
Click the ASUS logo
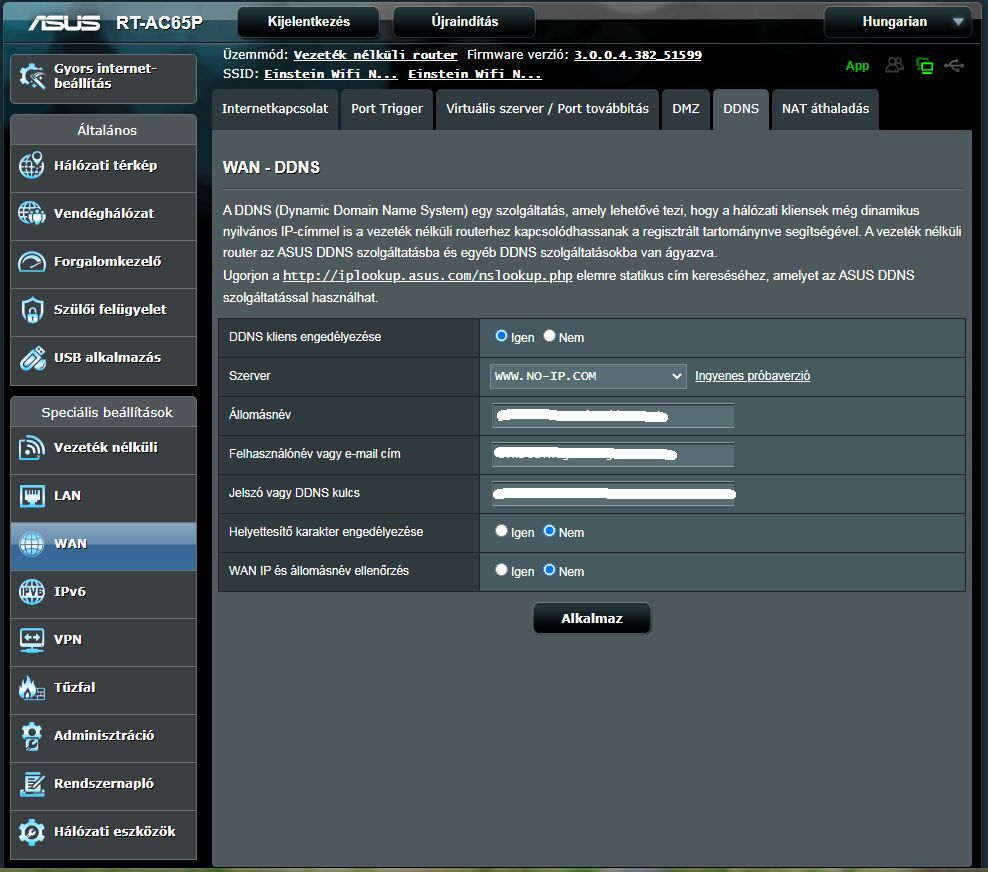(64, 23)
